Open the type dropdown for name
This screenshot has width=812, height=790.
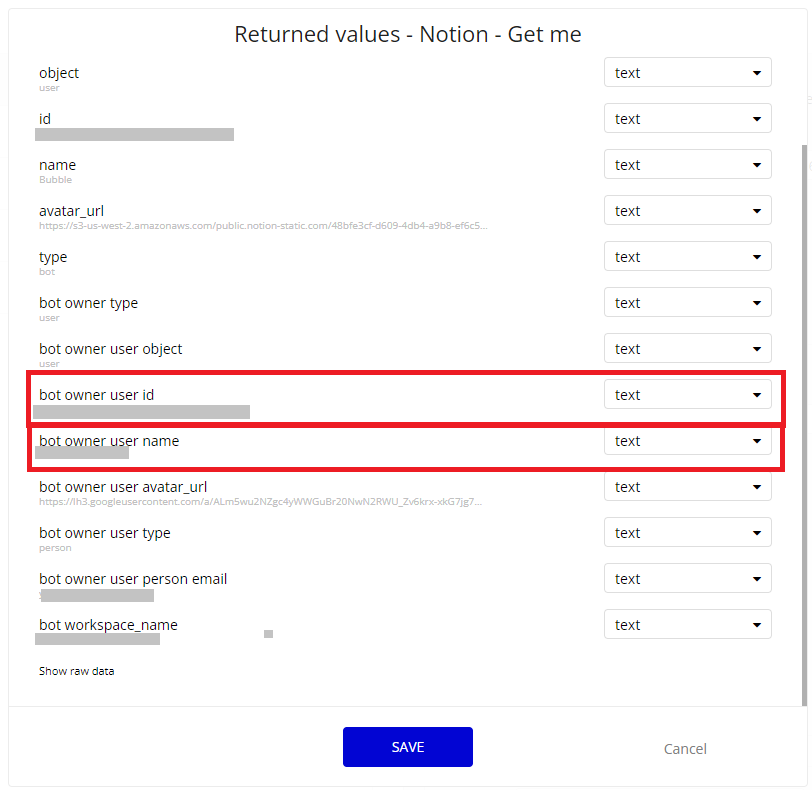[x=687, y=165]
